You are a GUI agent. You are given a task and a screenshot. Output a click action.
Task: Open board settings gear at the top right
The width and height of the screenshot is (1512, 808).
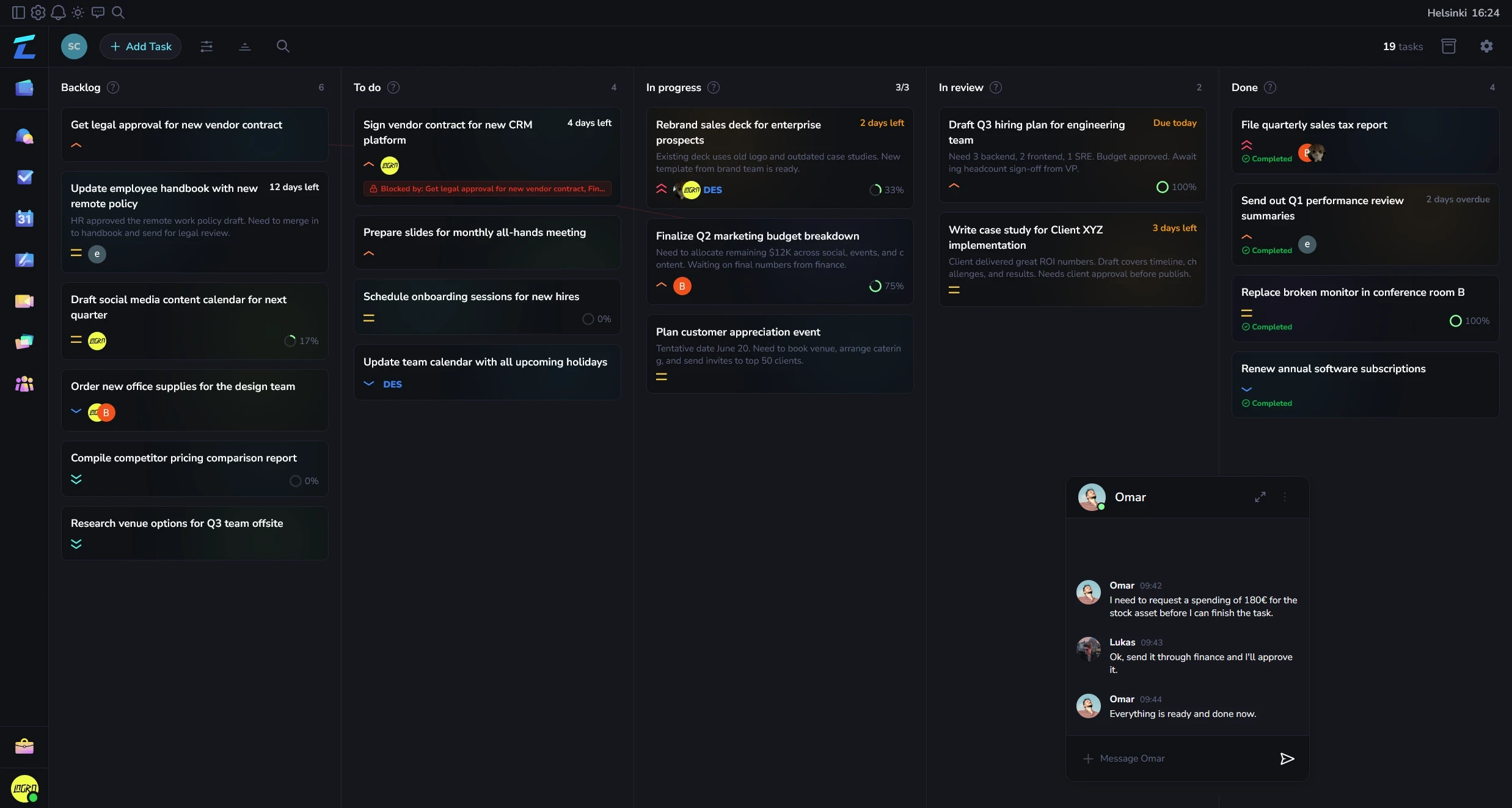[x=1486, y=46]
